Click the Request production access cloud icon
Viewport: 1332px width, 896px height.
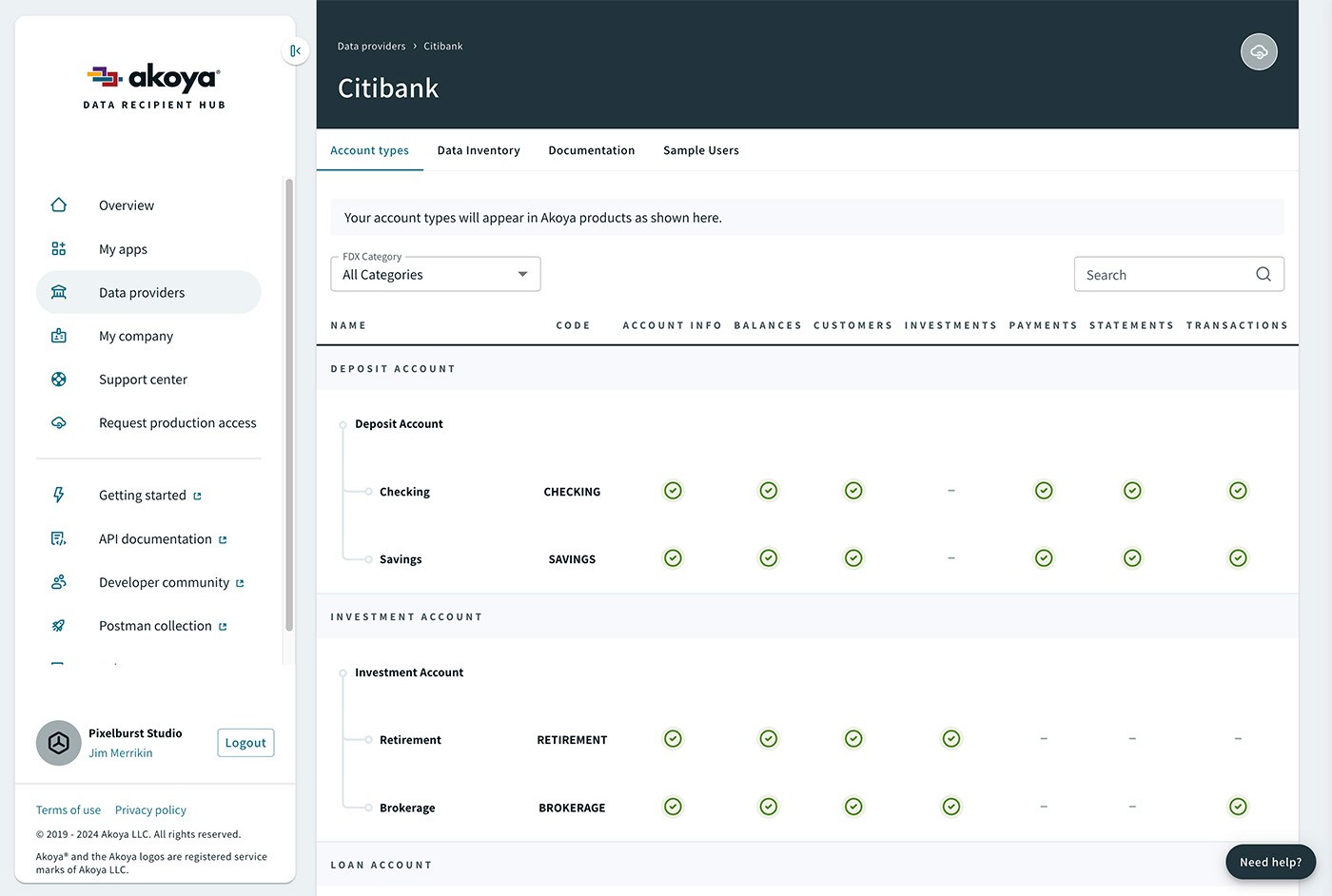pyautogui.click(x=59, y=422)
